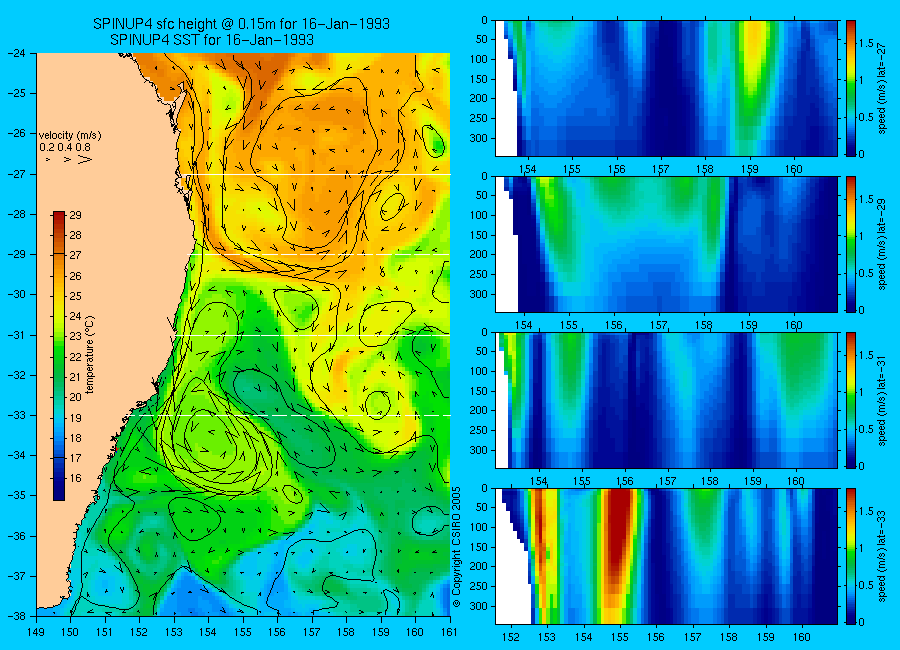Click the -38 latitude label on map axis
The width and height of the screenshot is (900, 650).
click(x=17, y=616)
